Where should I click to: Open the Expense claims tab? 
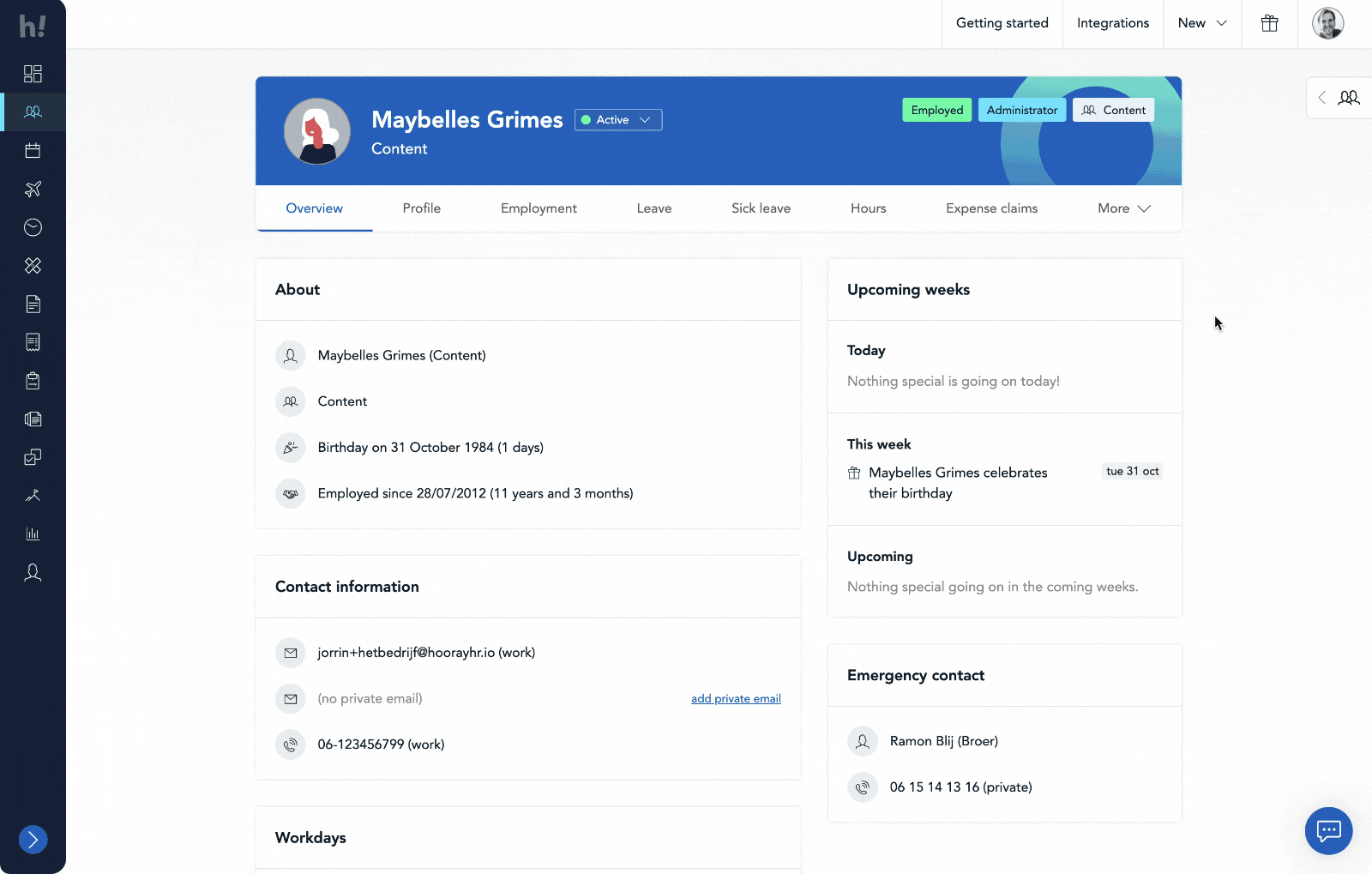(x=991, y=208)
